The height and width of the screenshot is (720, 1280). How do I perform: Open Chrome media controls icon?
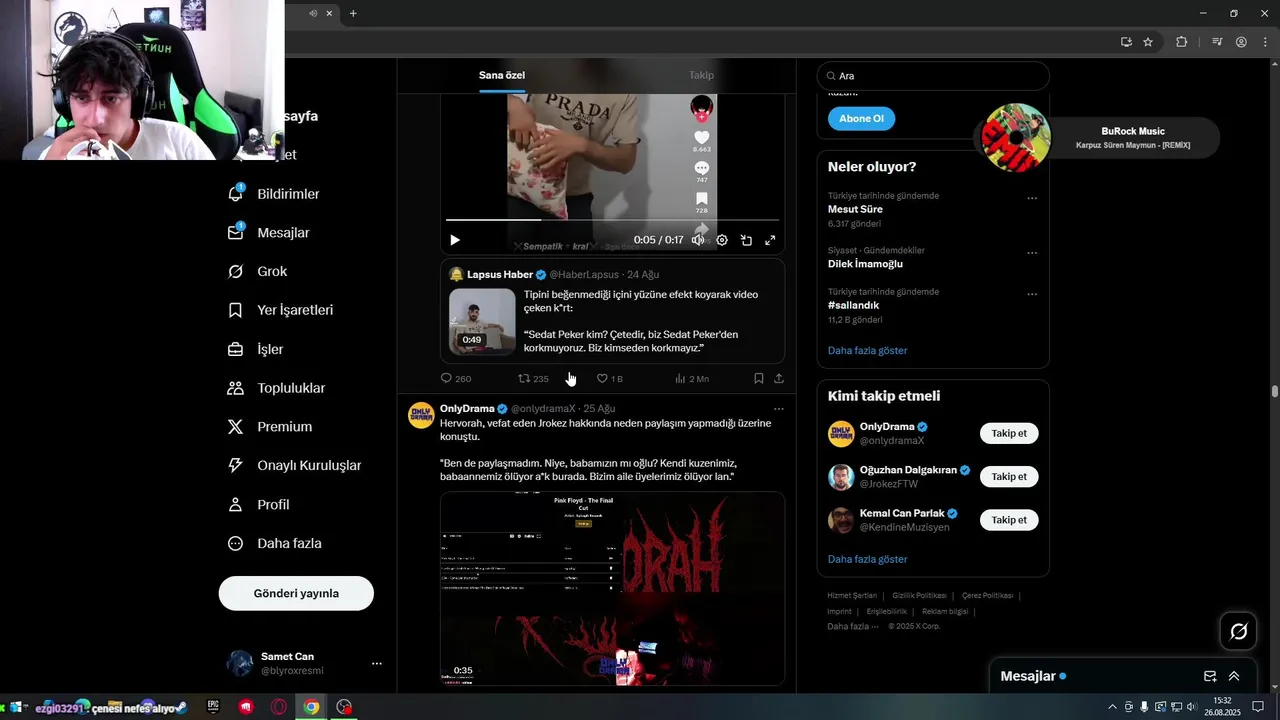(x=1217, y=42)
